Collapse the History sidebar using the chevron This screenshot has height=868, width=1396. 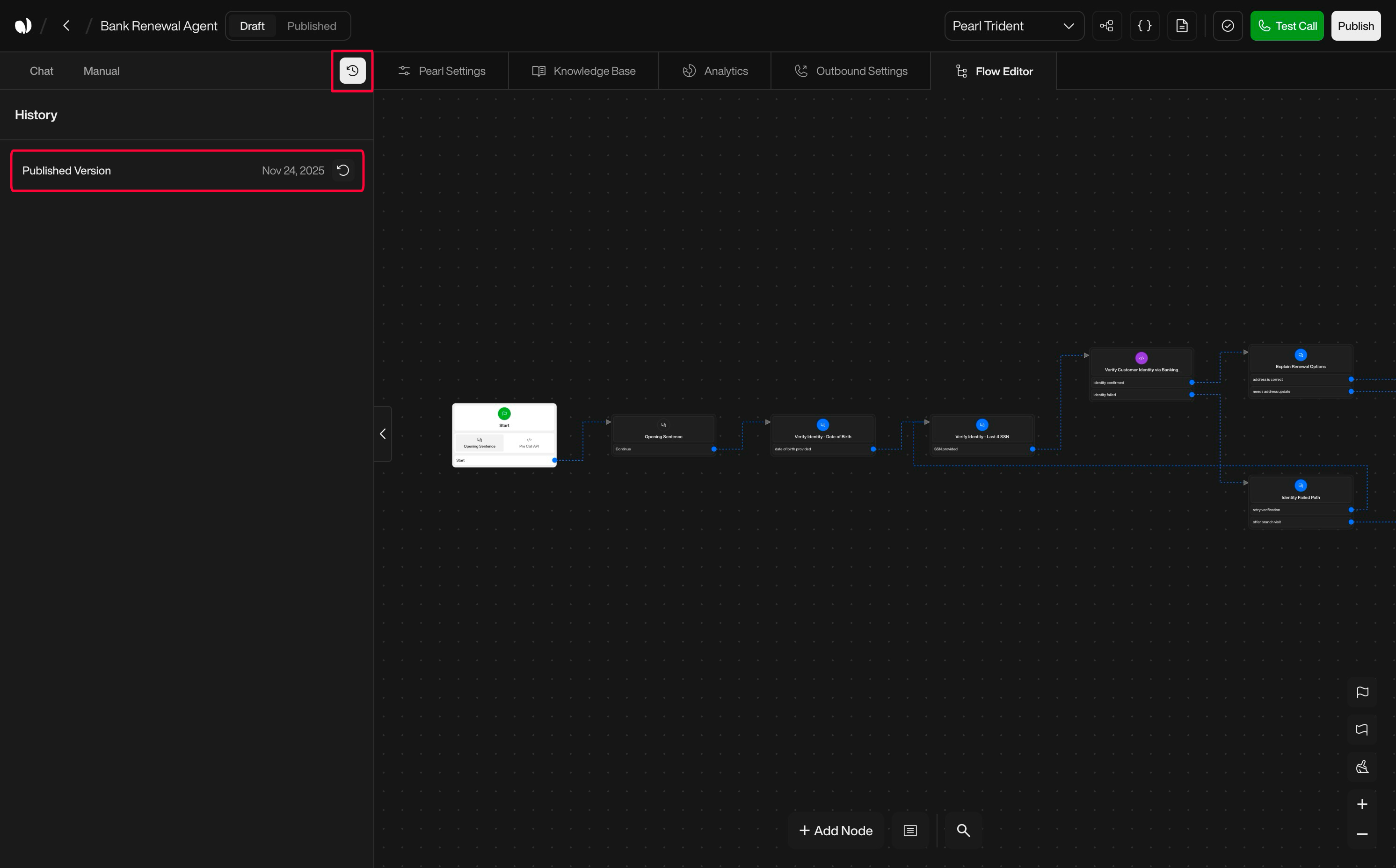(383, 434)
